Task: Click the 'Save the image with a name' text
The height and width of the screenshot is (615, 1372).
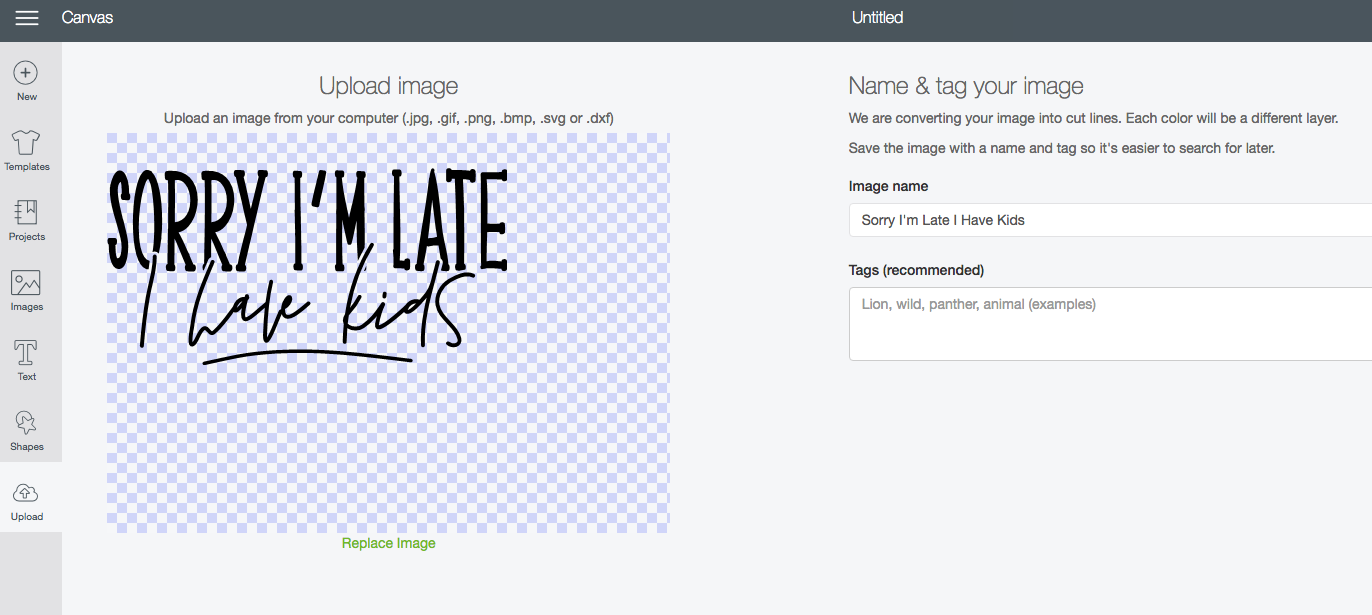Action: click(1062, 148)
